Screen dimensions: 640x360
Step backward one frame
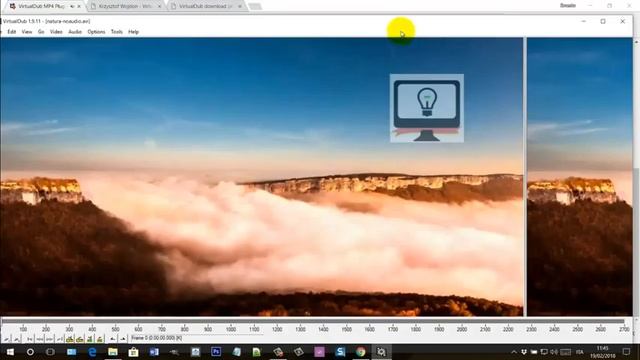point(39,339)
